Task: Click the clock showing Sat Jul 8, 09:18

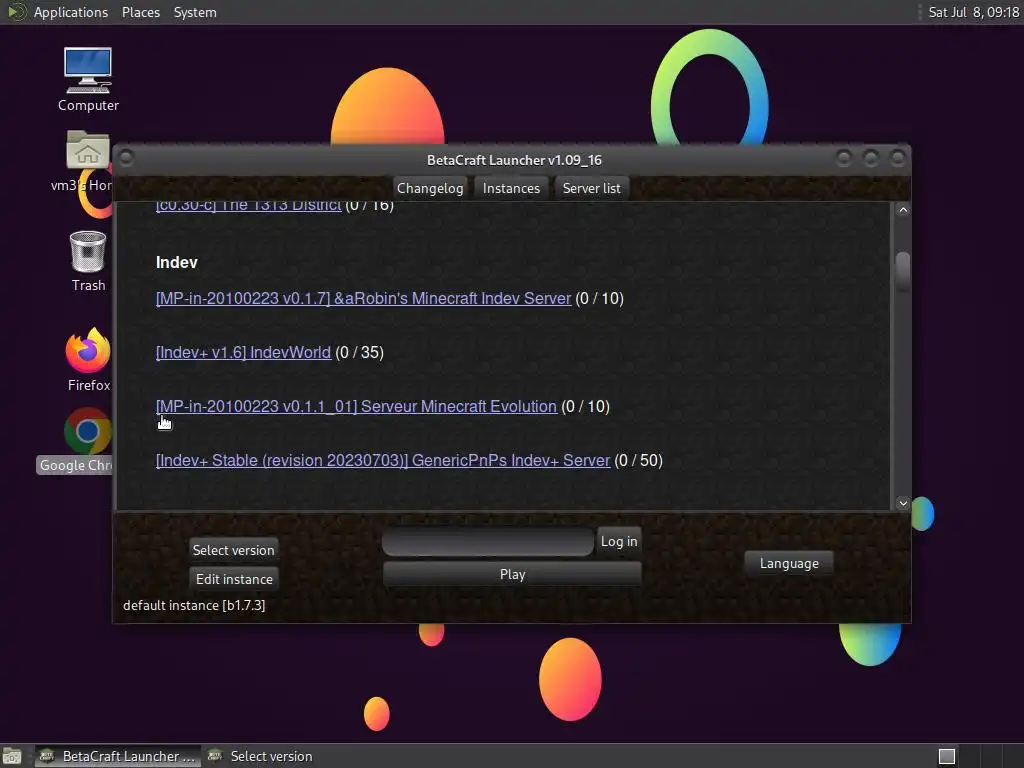Action: 974,12
